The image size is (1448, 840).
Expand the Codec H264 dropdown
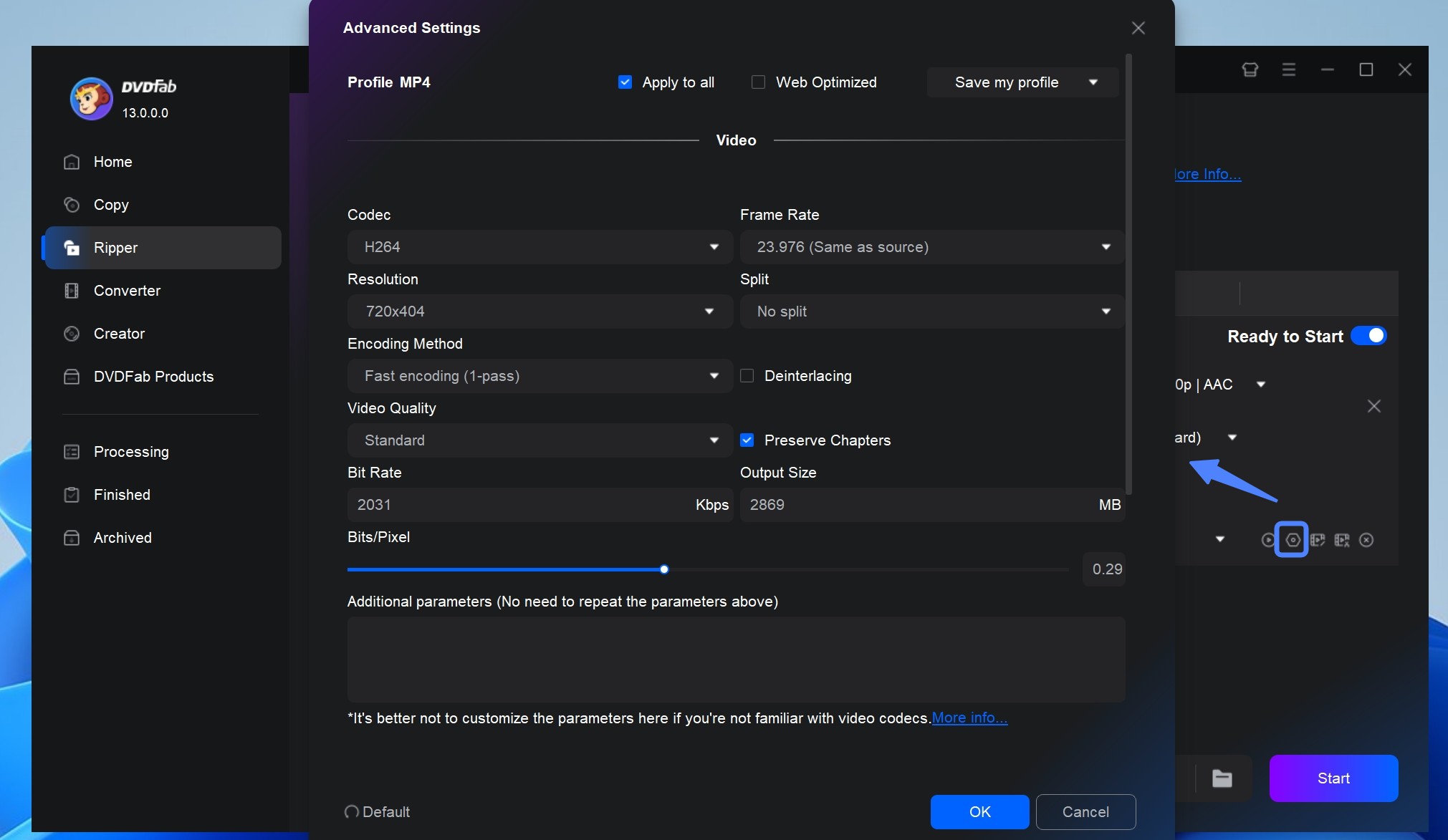713,246
